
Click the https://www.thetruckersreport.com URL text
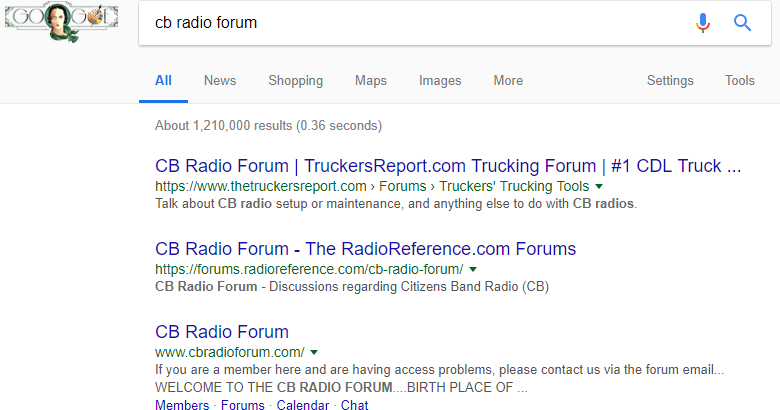click(x=261, y=187)
